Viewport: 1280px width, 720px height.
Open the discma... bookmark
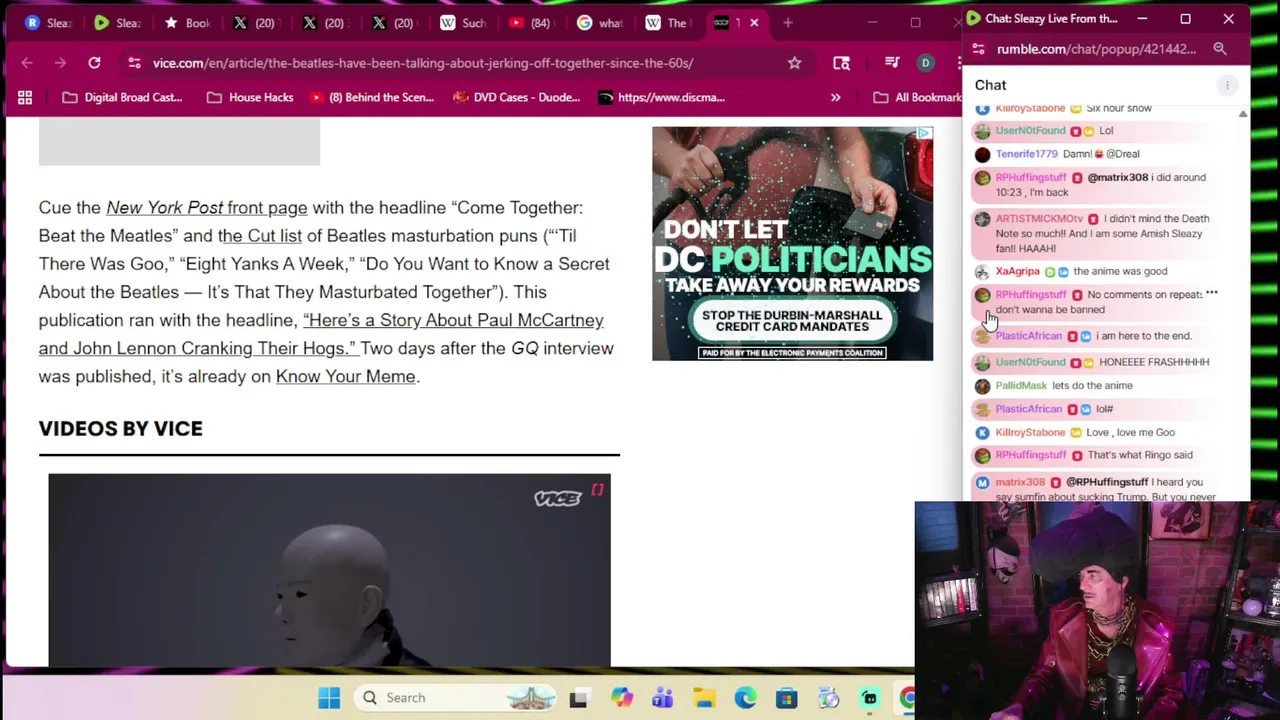(661, 97)
